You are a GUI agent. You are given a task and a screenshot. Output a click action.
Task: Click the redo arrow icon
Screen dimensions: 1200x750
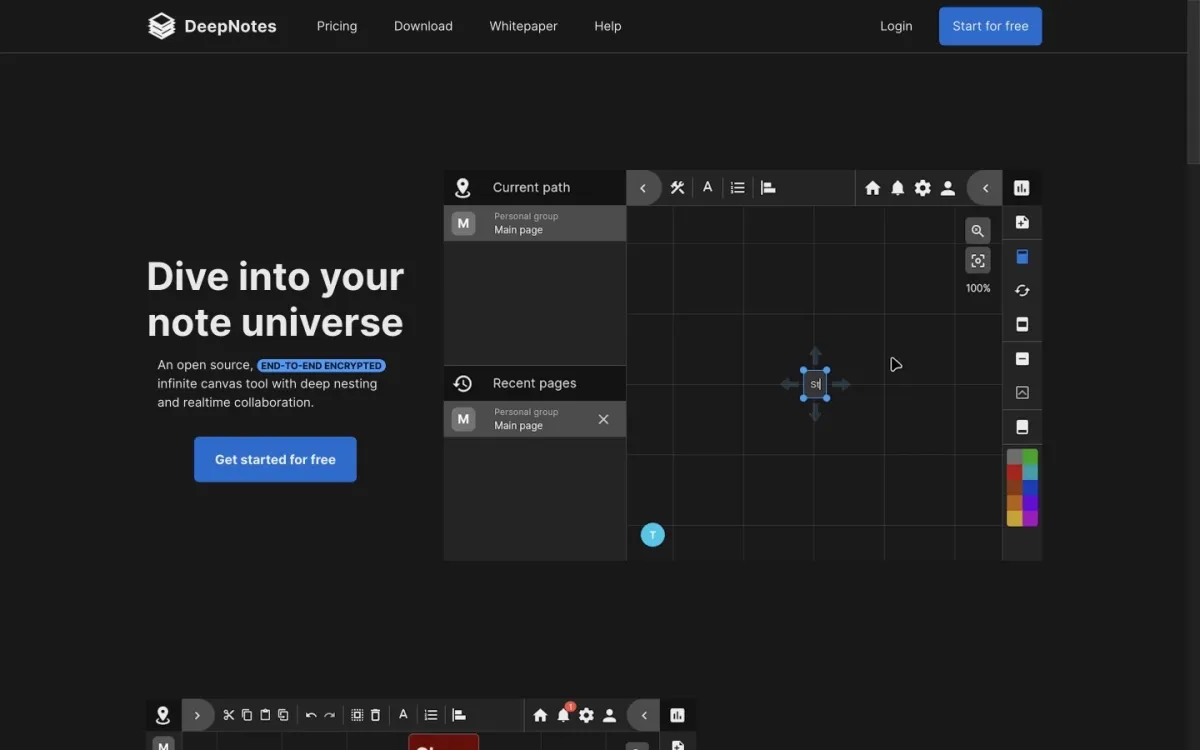coord(329,715)
